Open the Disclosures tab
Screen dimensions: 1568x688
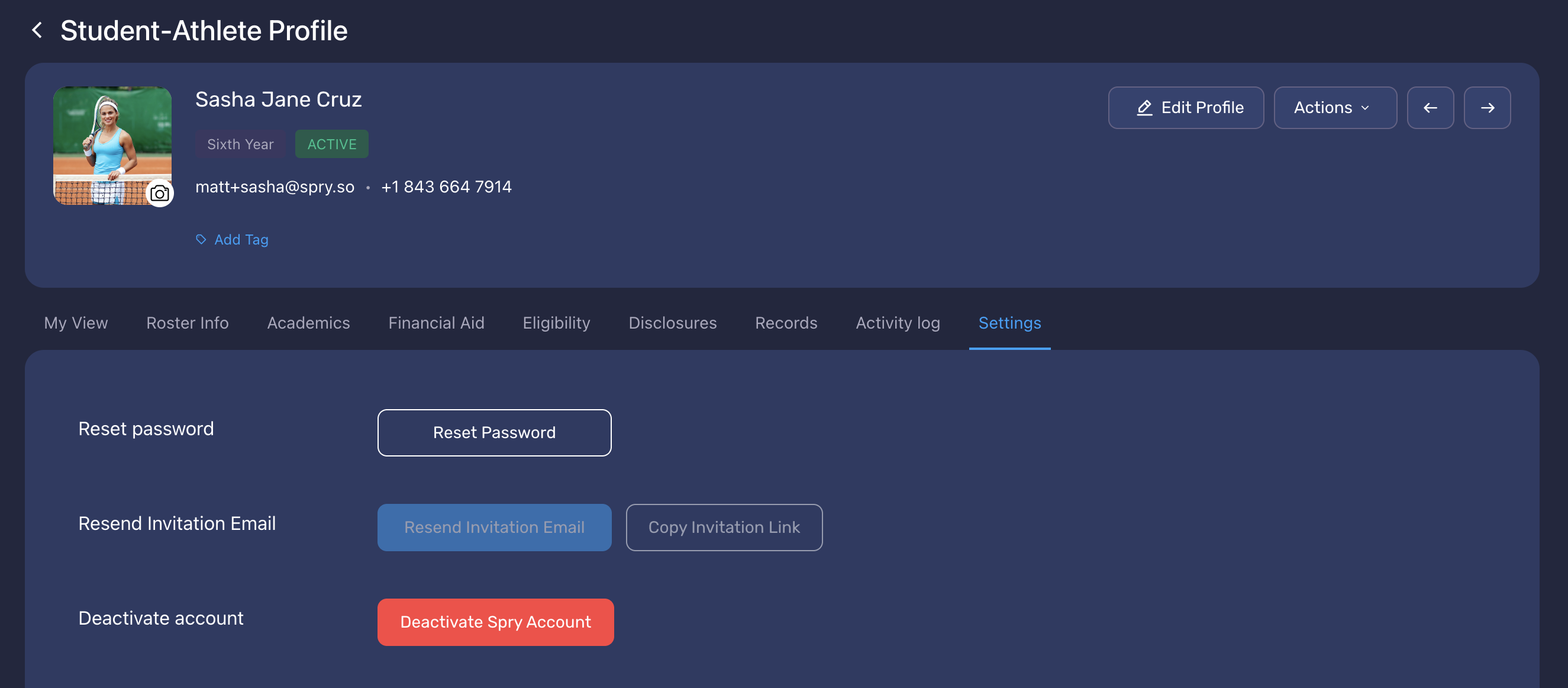point(673,323)
